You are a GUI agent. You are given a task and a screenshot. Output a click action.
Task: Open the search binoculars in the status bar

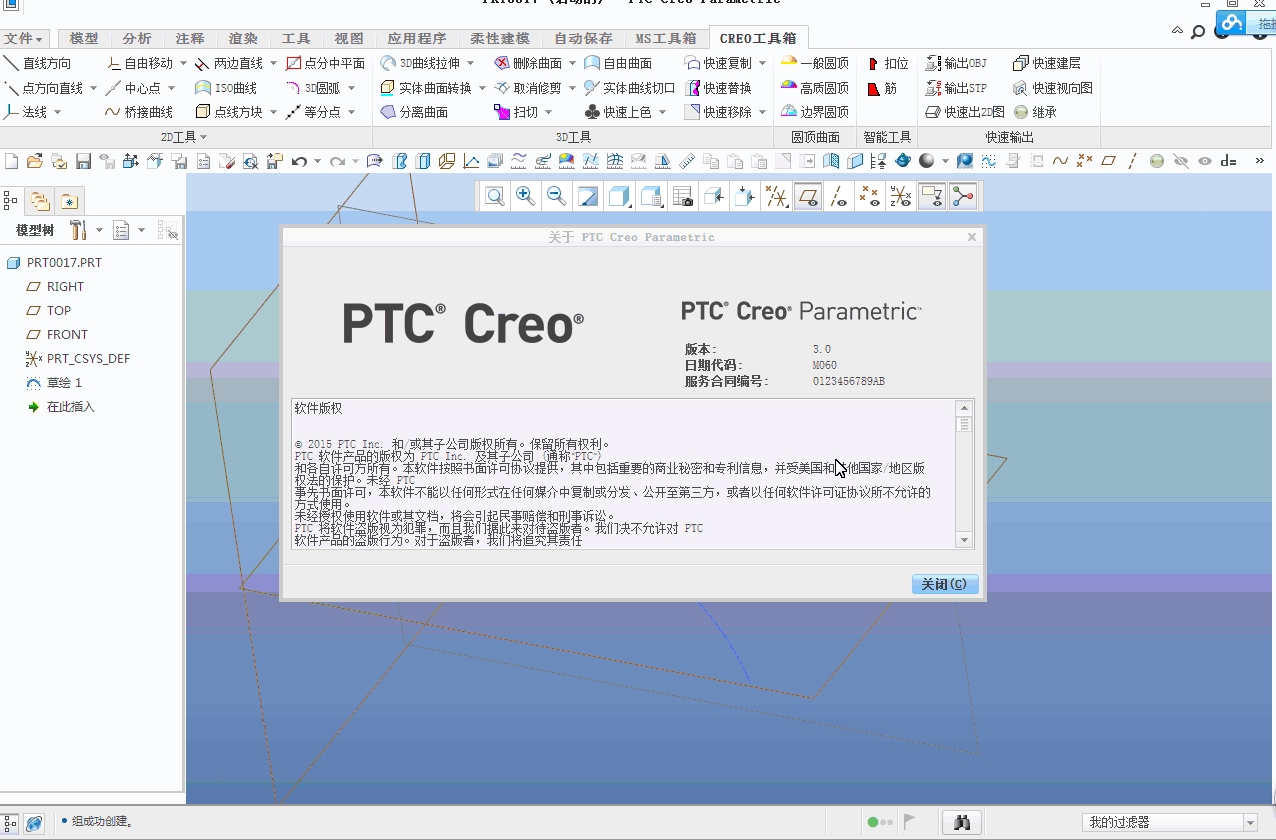pos(963,822)
